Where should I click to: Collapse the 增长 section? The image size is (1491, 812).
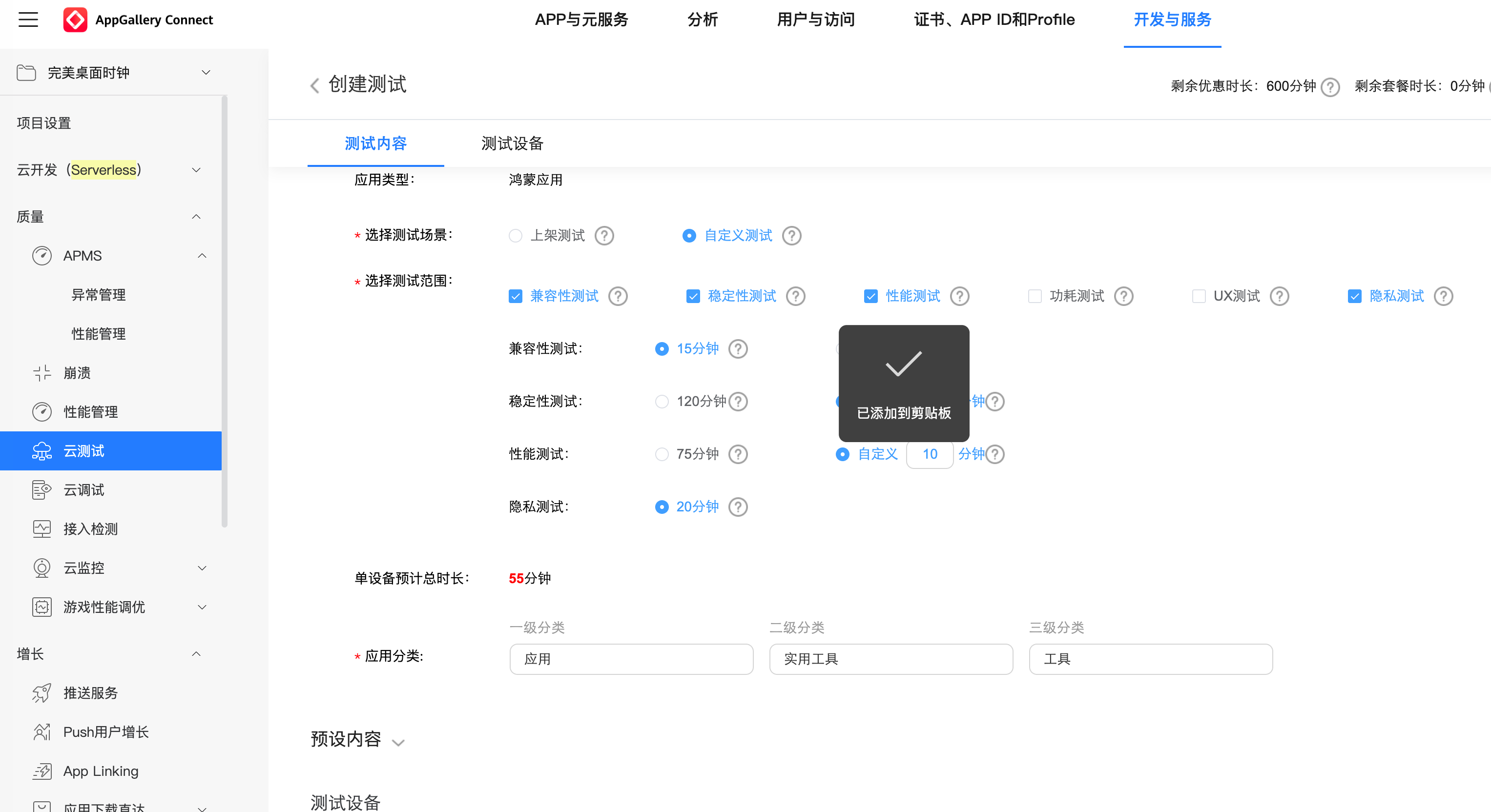(x=196, y=654)
